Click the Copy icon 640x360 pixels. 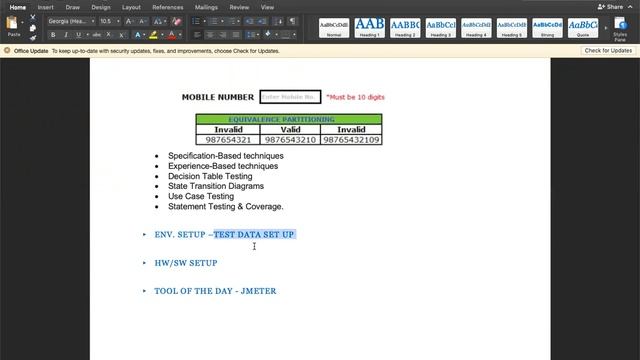pyautogui.click(x=33, y=28)
